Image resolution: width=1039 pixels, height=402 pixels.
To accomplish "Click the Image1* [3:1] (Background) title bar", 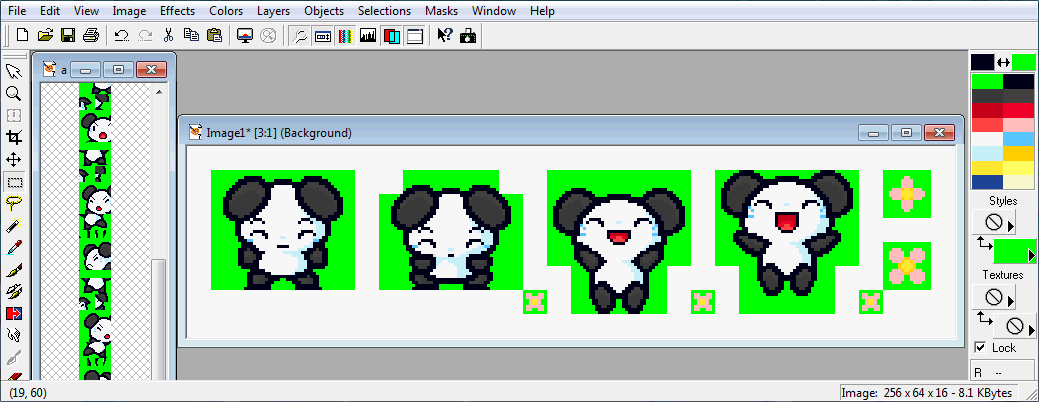I will (x=570, y=132).
